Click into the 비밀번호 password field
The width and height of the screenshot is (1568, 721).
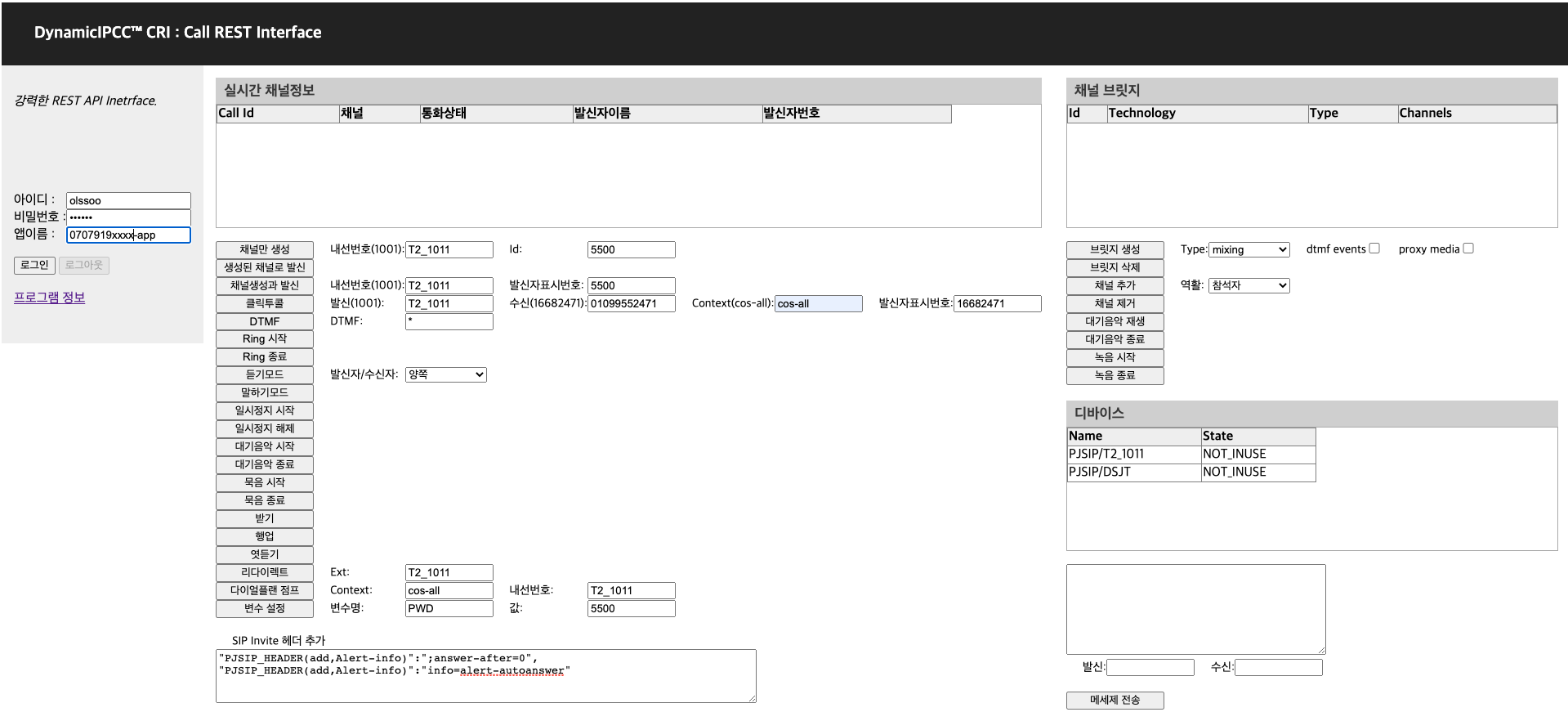[128, 217]
